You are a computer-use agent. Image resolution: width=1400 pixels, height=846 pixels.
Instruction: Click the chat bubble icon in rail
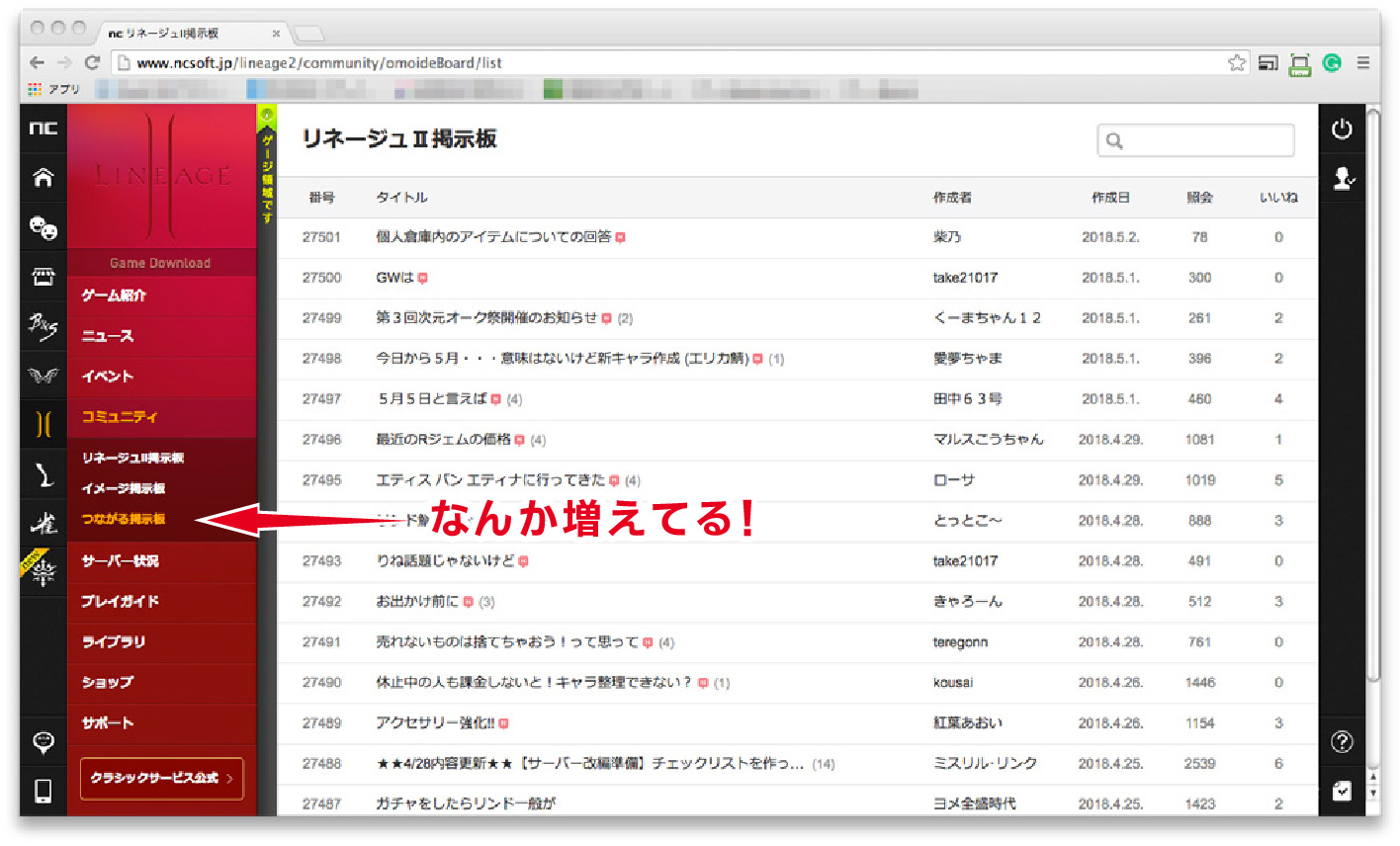pyautogui.click(x=43, y=742)
